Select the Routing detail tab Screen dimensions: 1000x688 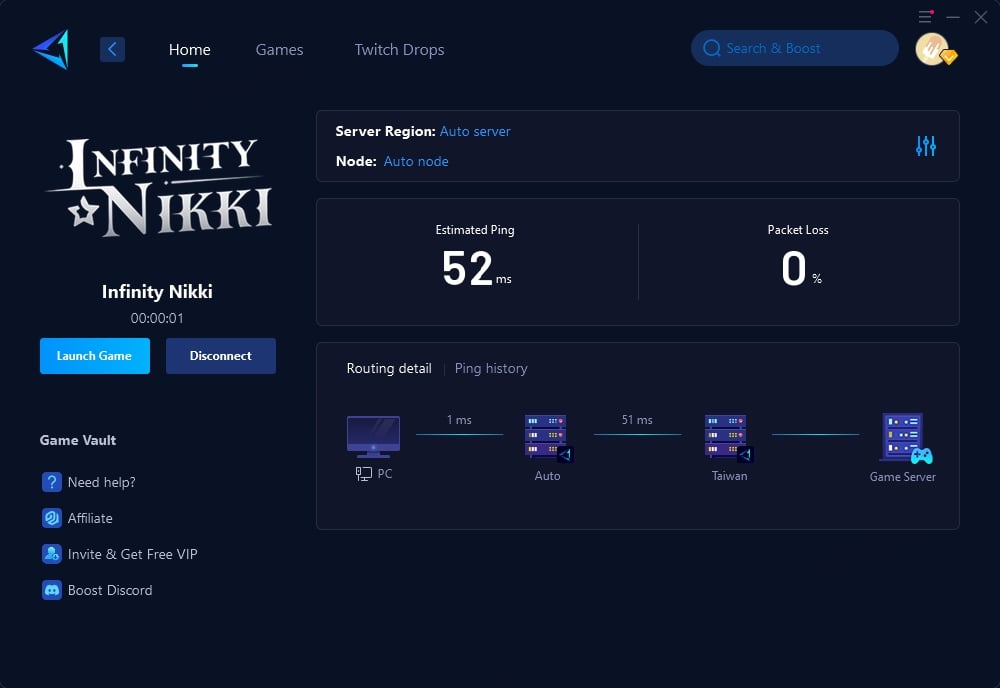click(389, 369)
